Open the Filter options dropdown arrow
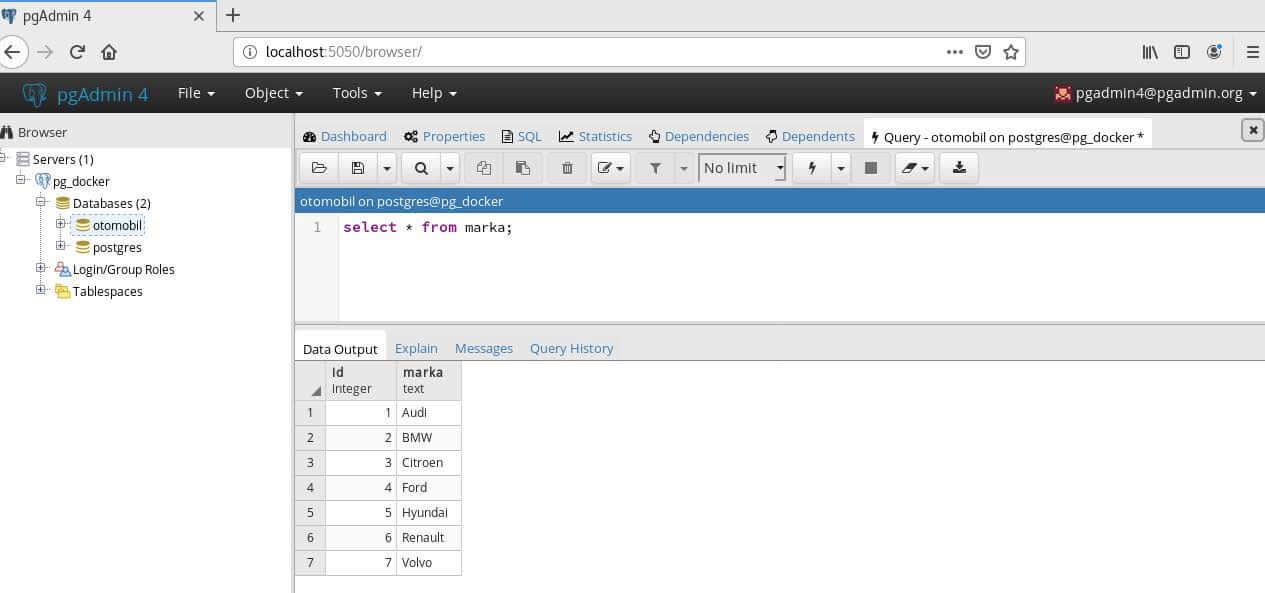Viewport: 1265px width, 593px height. coord(684,168)
